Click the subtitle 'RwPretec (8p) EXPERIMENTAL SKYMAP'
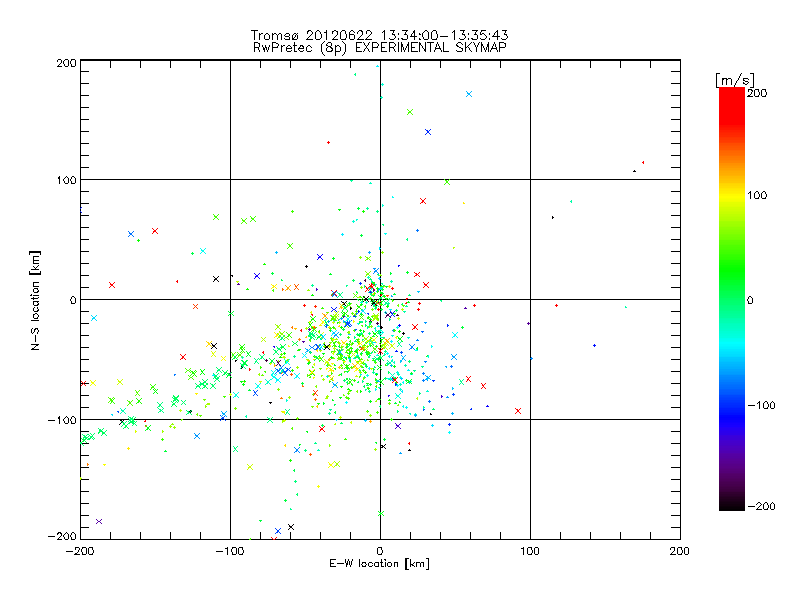Viewport: 800px width, 600px height. (x=380, y=48)
